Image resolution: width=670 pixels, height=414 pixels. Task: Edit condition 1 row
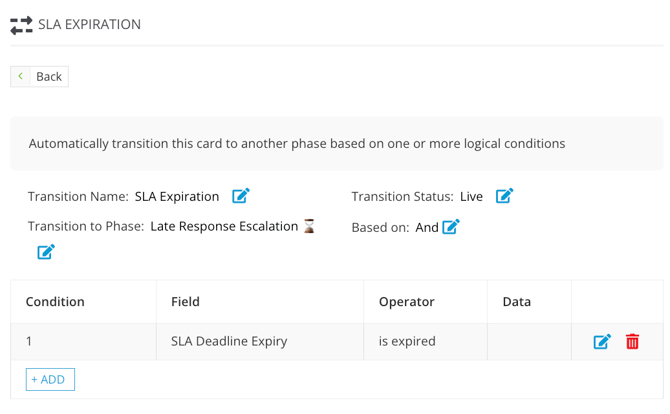(x=602, y=341)
